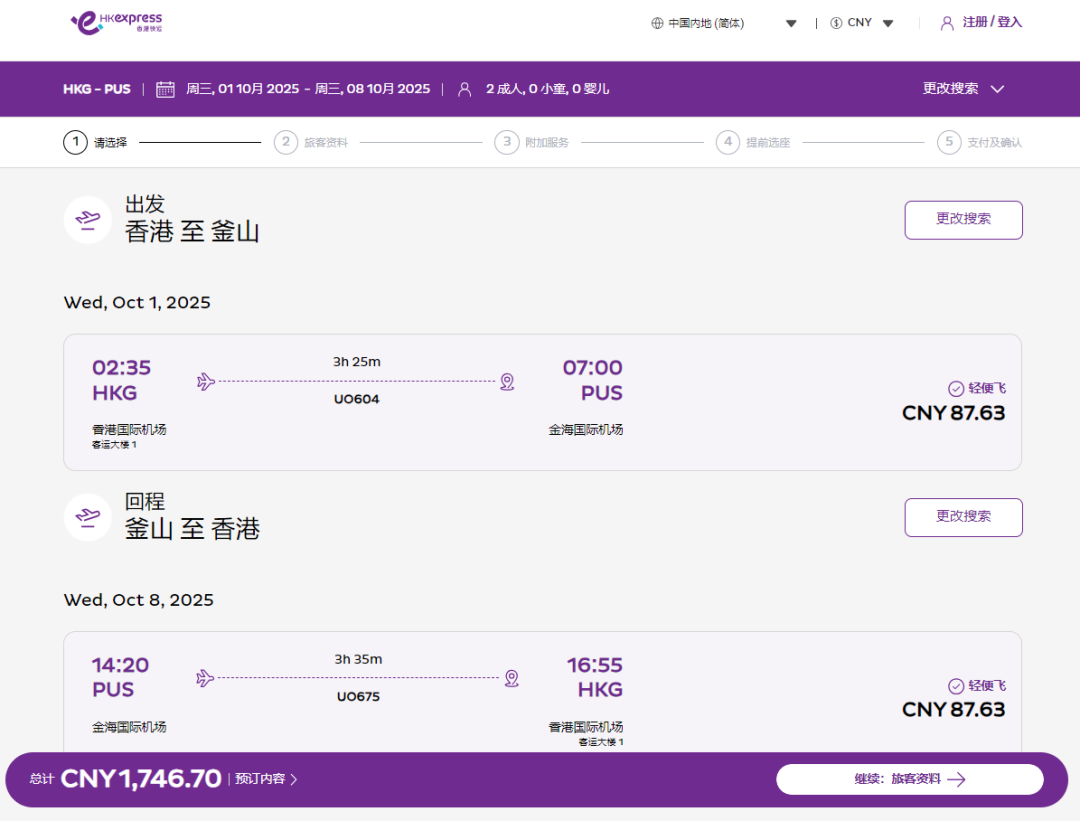Open the HK Express logo homepage
The image size is (1080, 821).
click(x=116, y=23)
